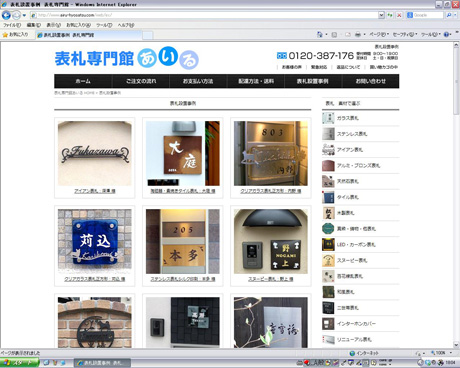Click ホーム in black navigation bar
This screenshot has height=368, width=460.
click(x=83, y=81)
